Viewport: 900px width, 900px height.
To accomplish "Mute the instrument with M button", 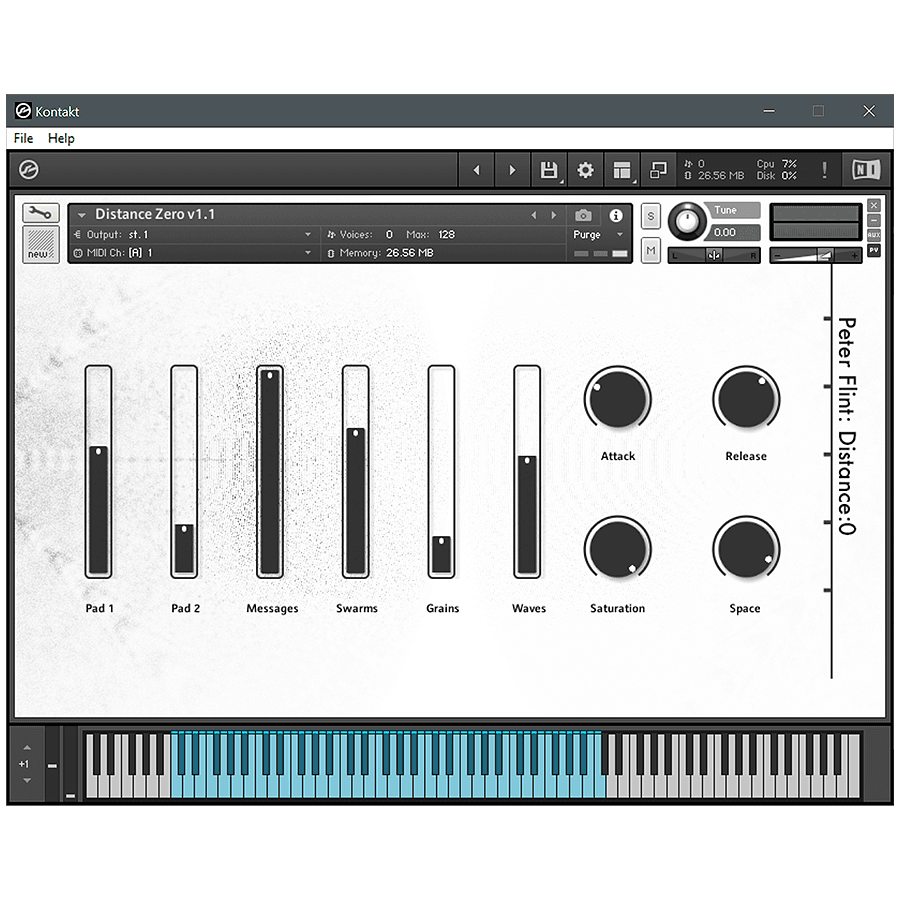I will coord(650,250).
